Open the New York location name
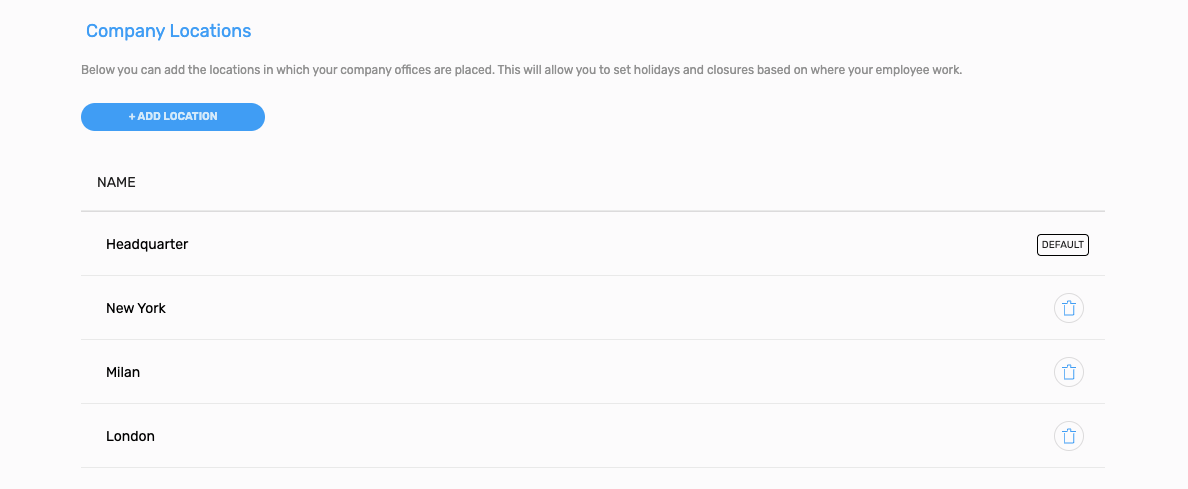Viewport: 1188px width, 489px height. 136,308
